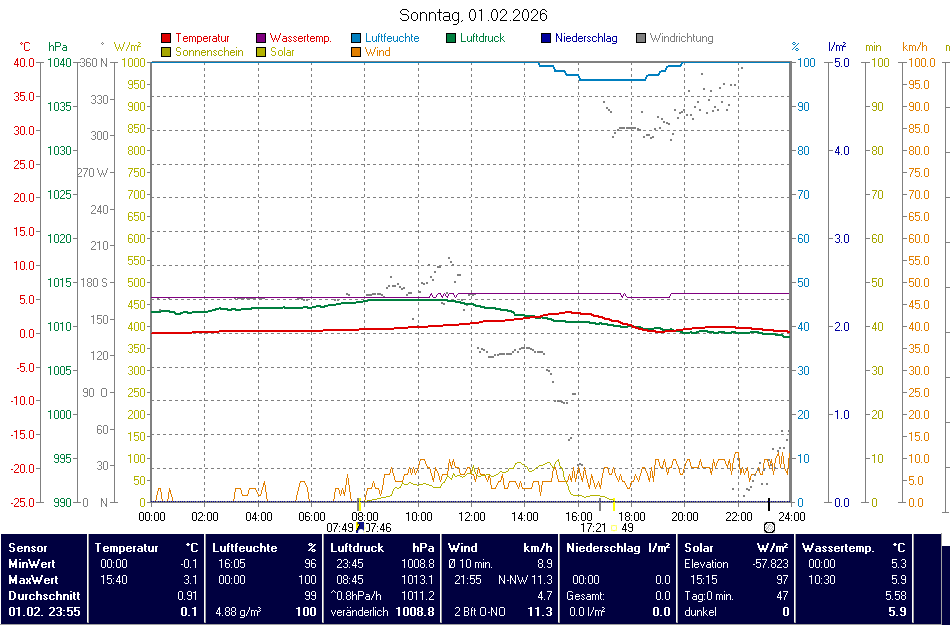Screen dimensions: 950x625
Task: Click the MaxWert row label
Action: point(32,580)
